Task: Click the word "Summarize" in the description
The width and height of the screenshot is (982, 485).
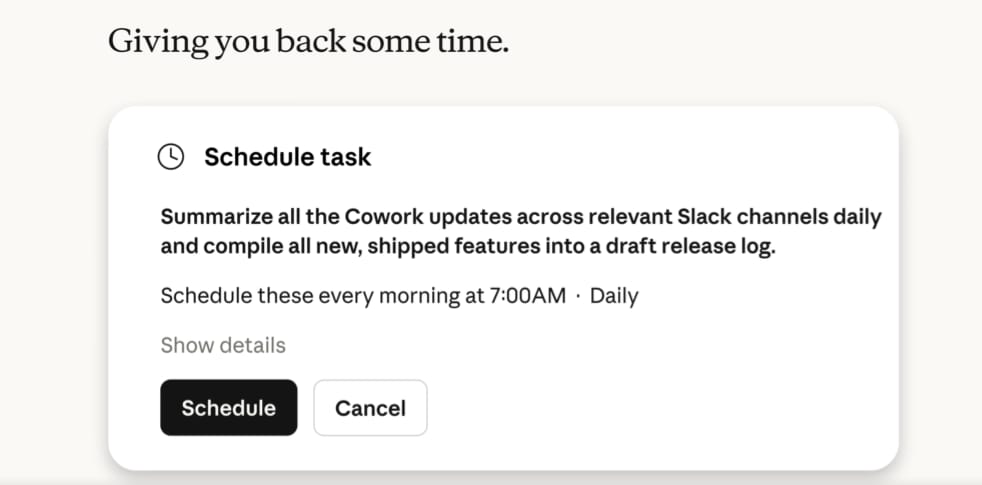Action: (x=215, y=217)
